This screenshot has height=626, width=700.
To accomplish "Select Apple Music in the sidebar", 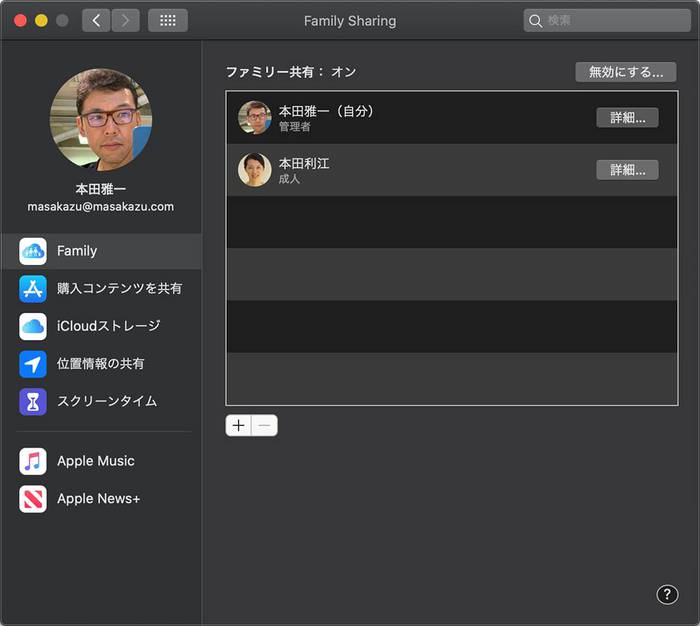I will pos(96,461).
